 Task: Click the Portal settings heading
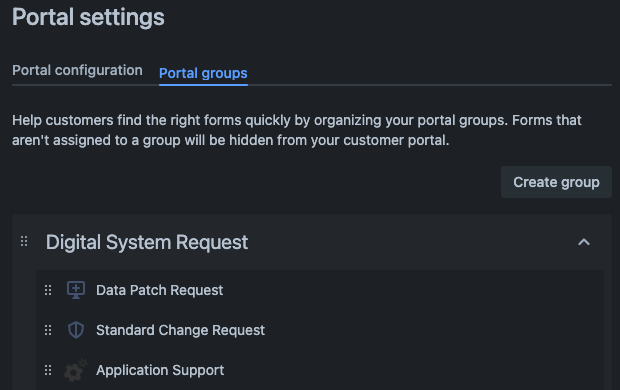88,17
